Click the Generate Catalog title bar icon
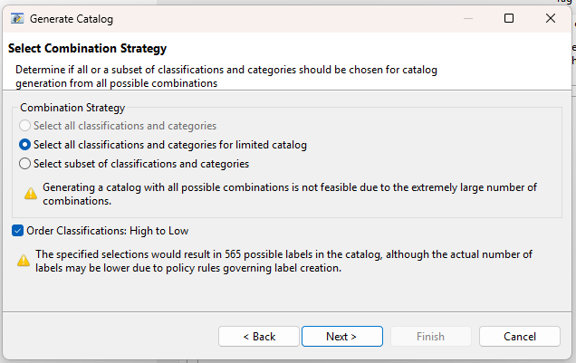Viewport: 576px width, 363px height. pyautogui.click(x=17, y=18)
